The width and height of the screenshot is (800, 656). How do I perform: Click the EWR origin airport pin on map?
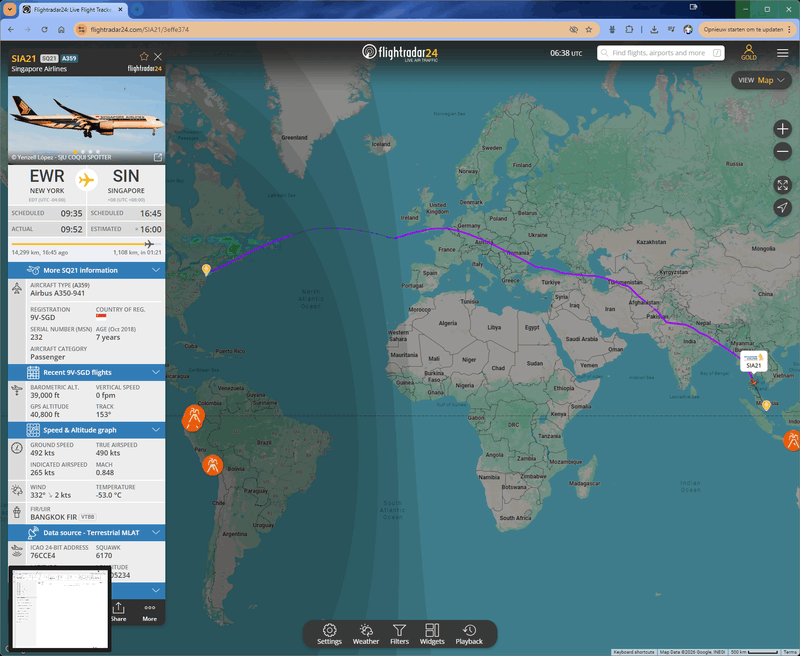coord(206,269)
